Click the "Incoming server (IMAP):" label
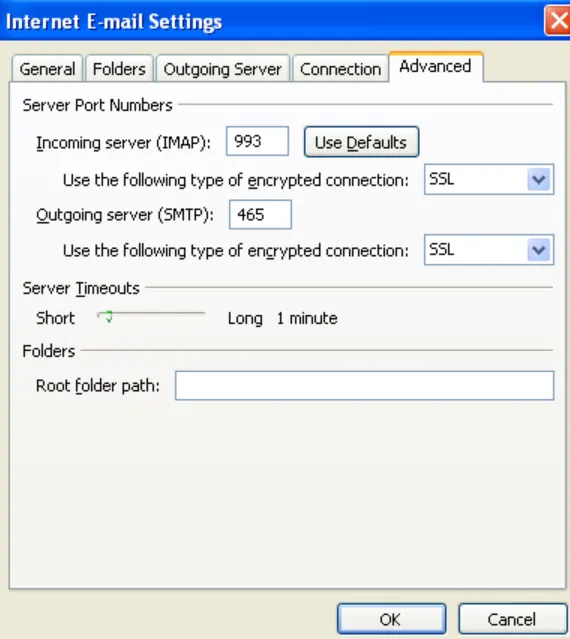This screenshot has width=570, height=639. (x=123, y=143)
